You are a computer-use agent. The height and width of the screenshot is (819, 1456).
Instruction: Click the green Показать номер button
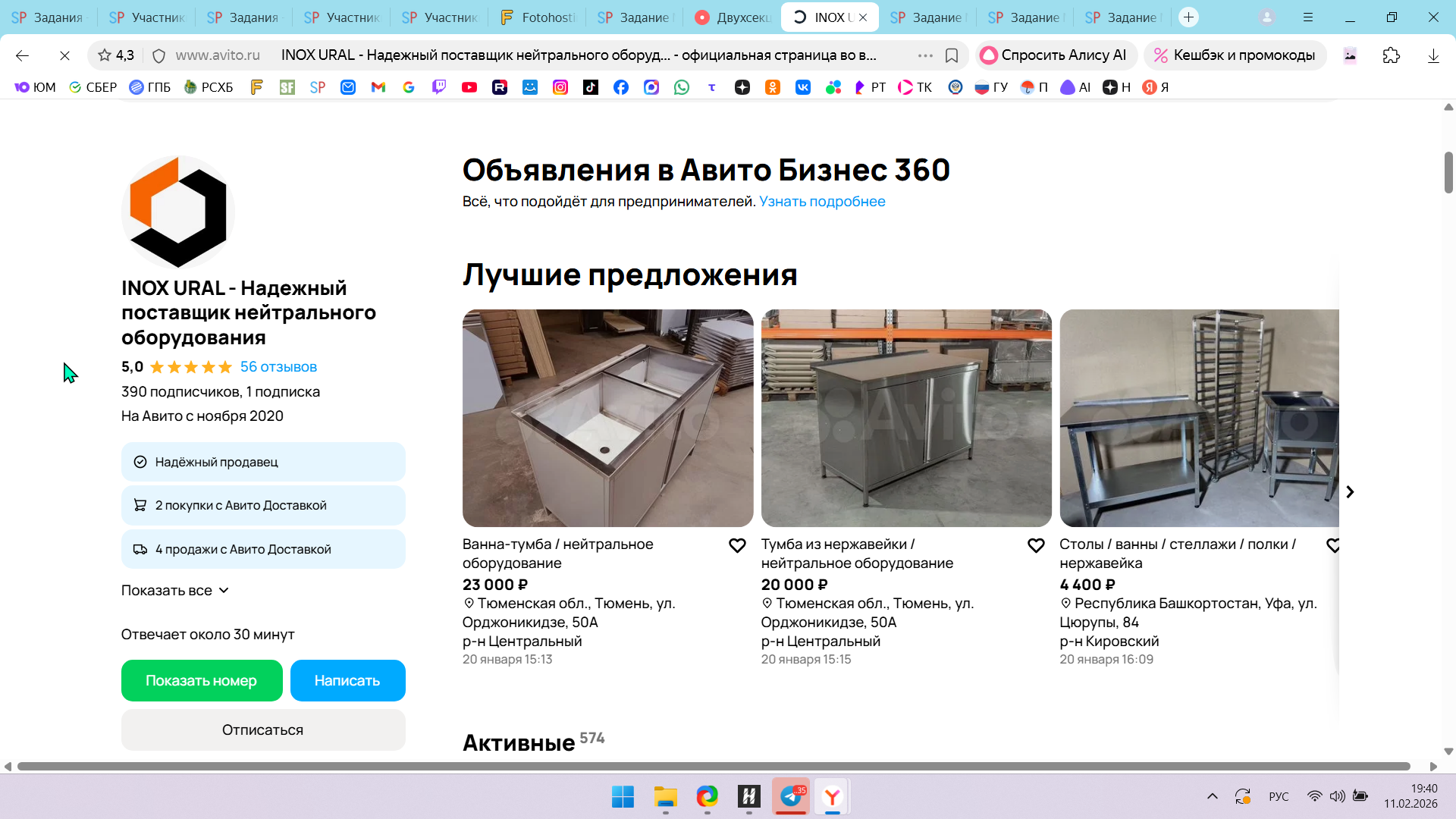click(202, 680)
